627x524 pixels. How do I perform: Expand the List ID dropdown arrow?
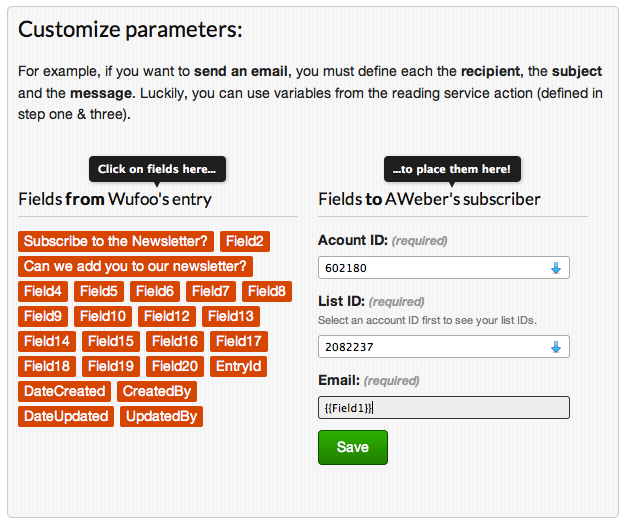pyautogui.click(x=557, y=347)
